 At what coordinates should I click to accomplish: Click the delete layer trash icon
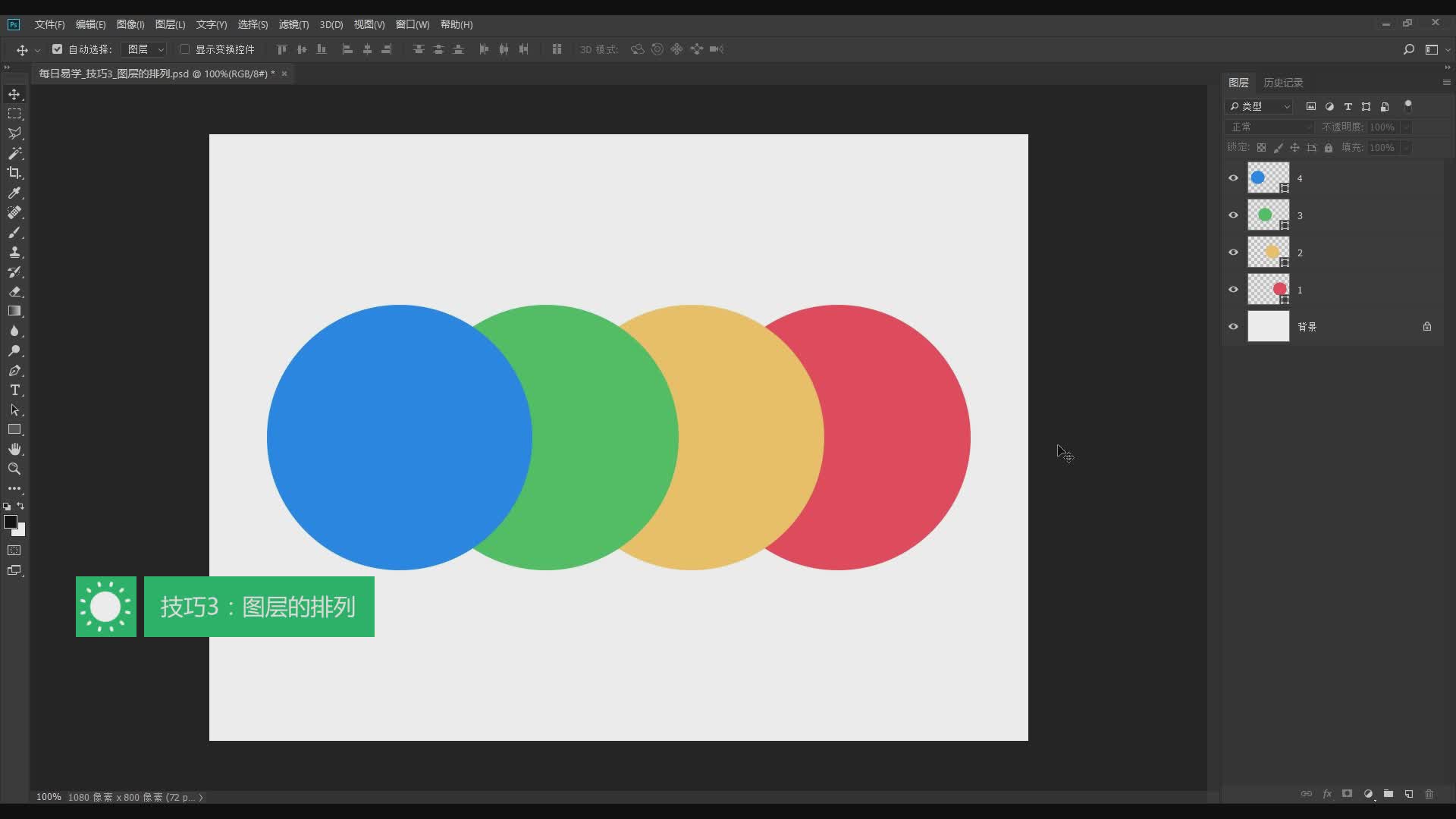1429,794
